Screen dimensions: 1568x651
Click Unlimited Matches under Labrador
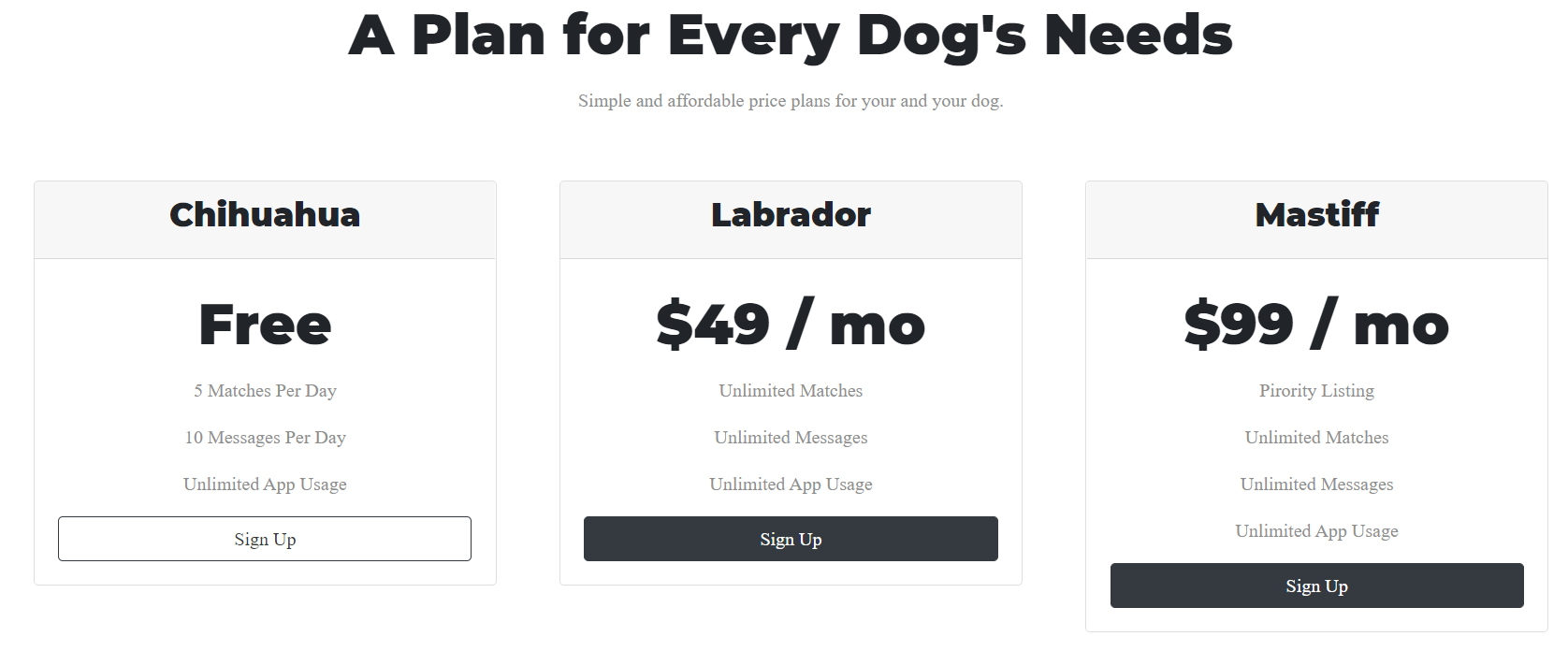tap(791, 391)
